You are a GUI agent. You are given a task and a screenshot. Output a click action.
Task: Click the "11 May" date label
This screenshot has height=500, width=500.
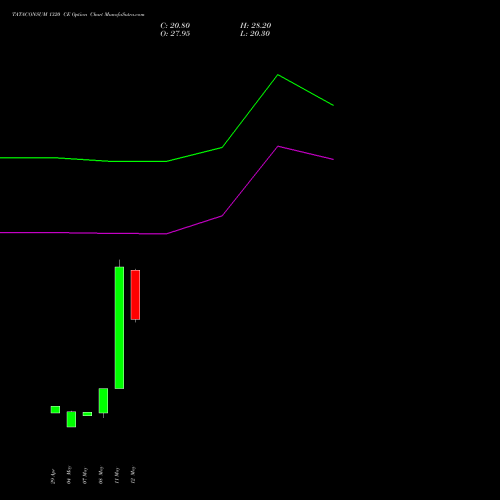coord(117,475)
